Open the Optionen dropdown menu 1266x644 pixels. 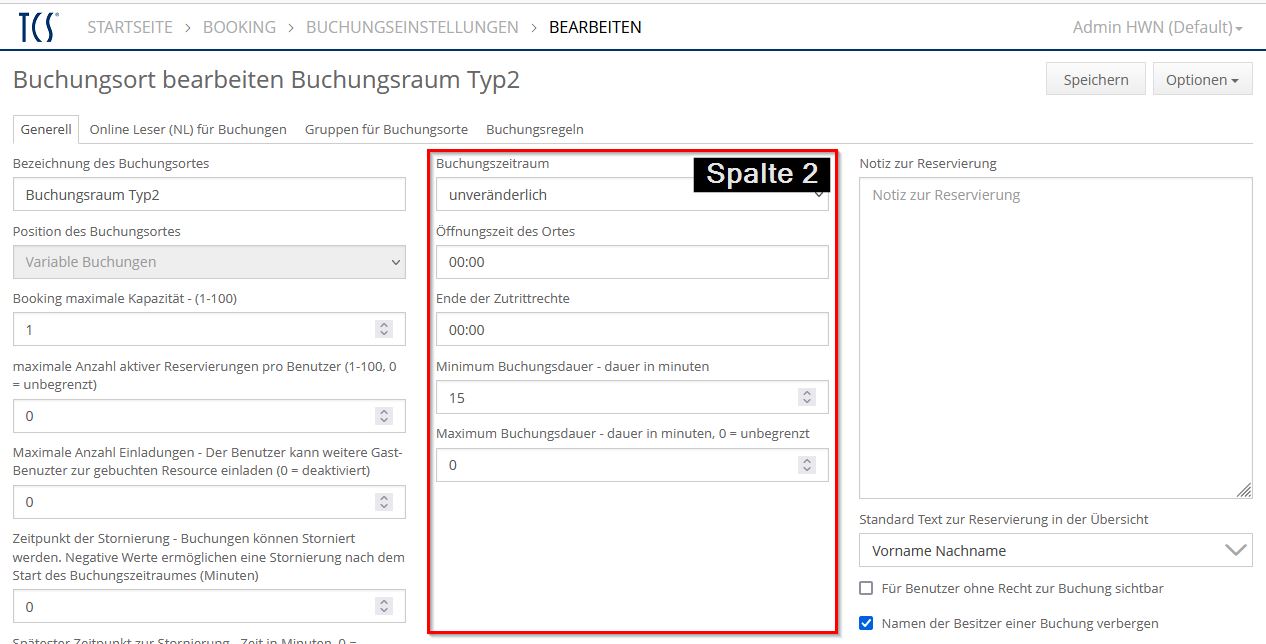point(1202,80)
